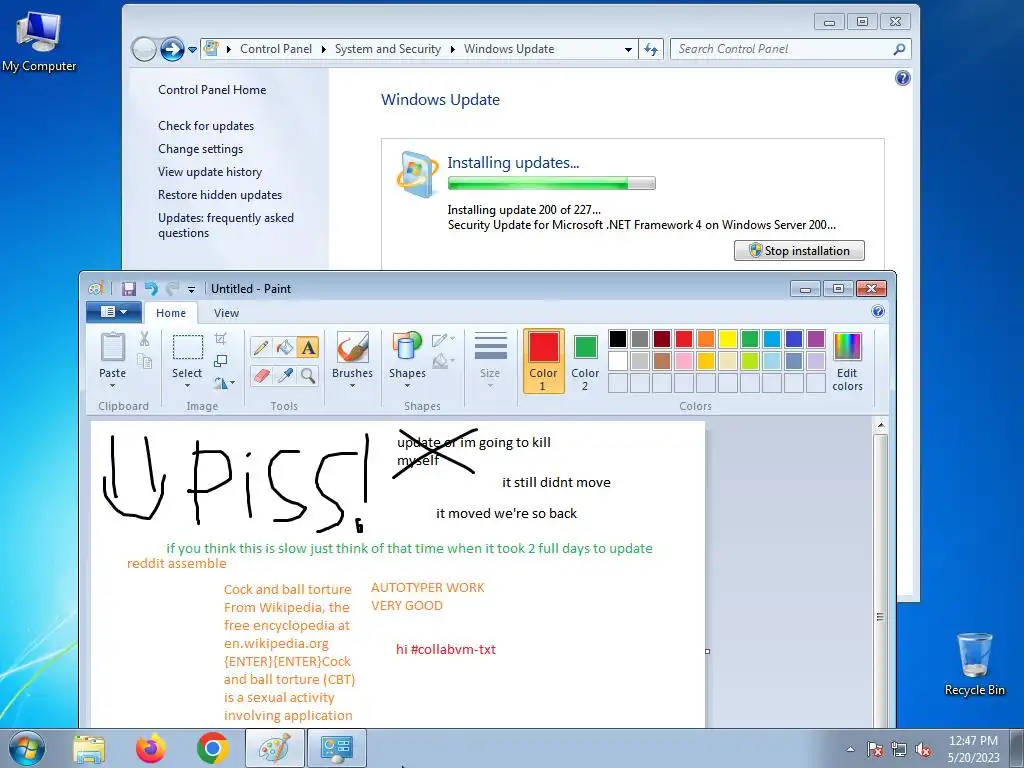Select the Magnifier tool in Paint

pyautogui.click(x=308, y=376)
